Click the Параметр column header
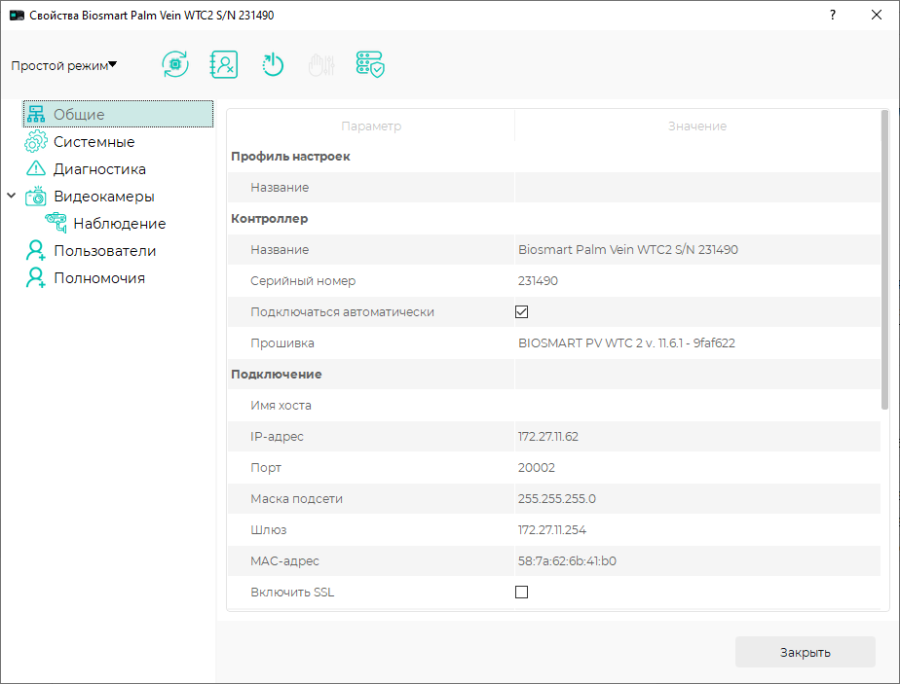This screenshot has width=900, height=684. click(371, 126)
